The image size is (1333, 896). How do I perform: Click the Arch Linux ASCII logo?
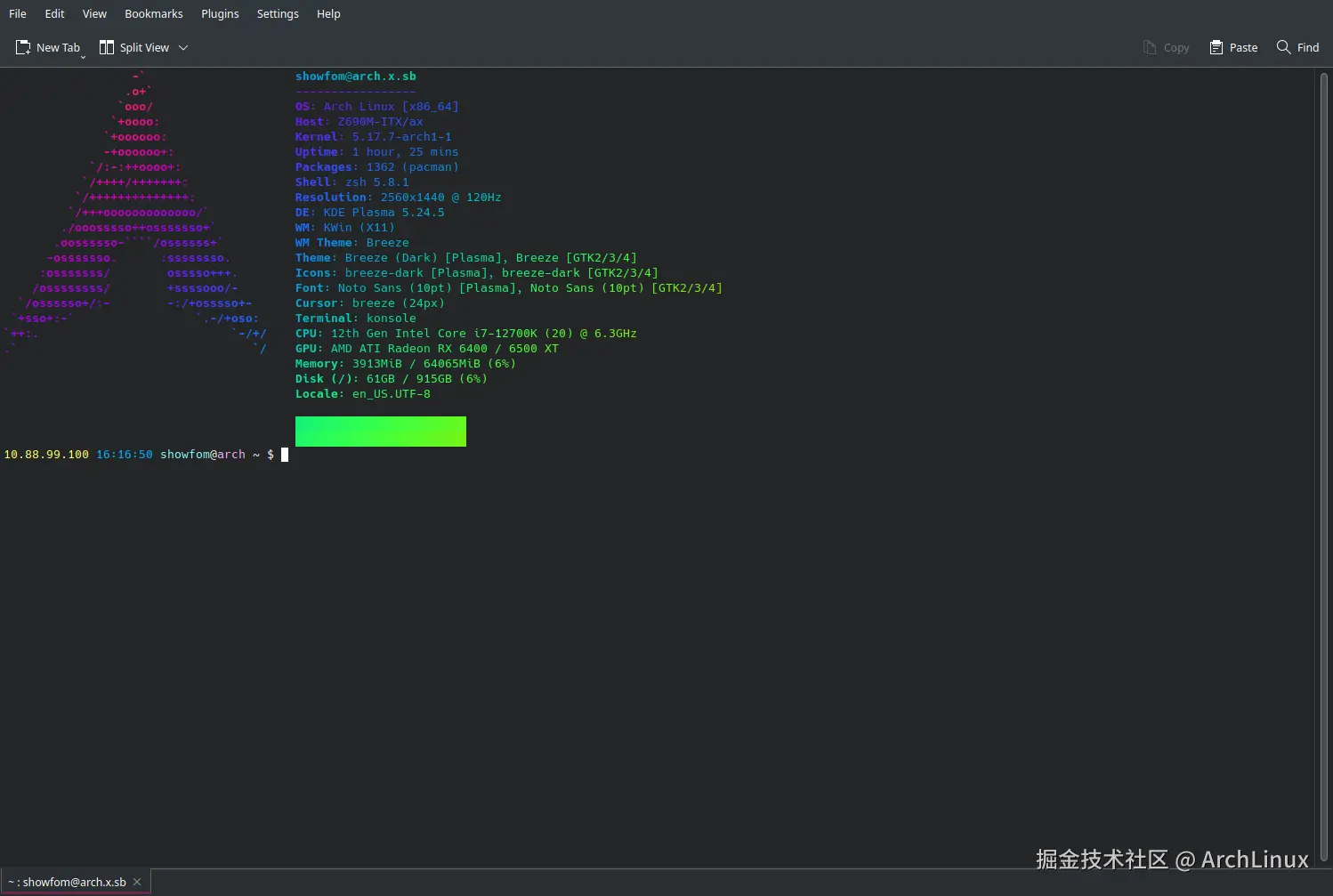coord(135,213)
